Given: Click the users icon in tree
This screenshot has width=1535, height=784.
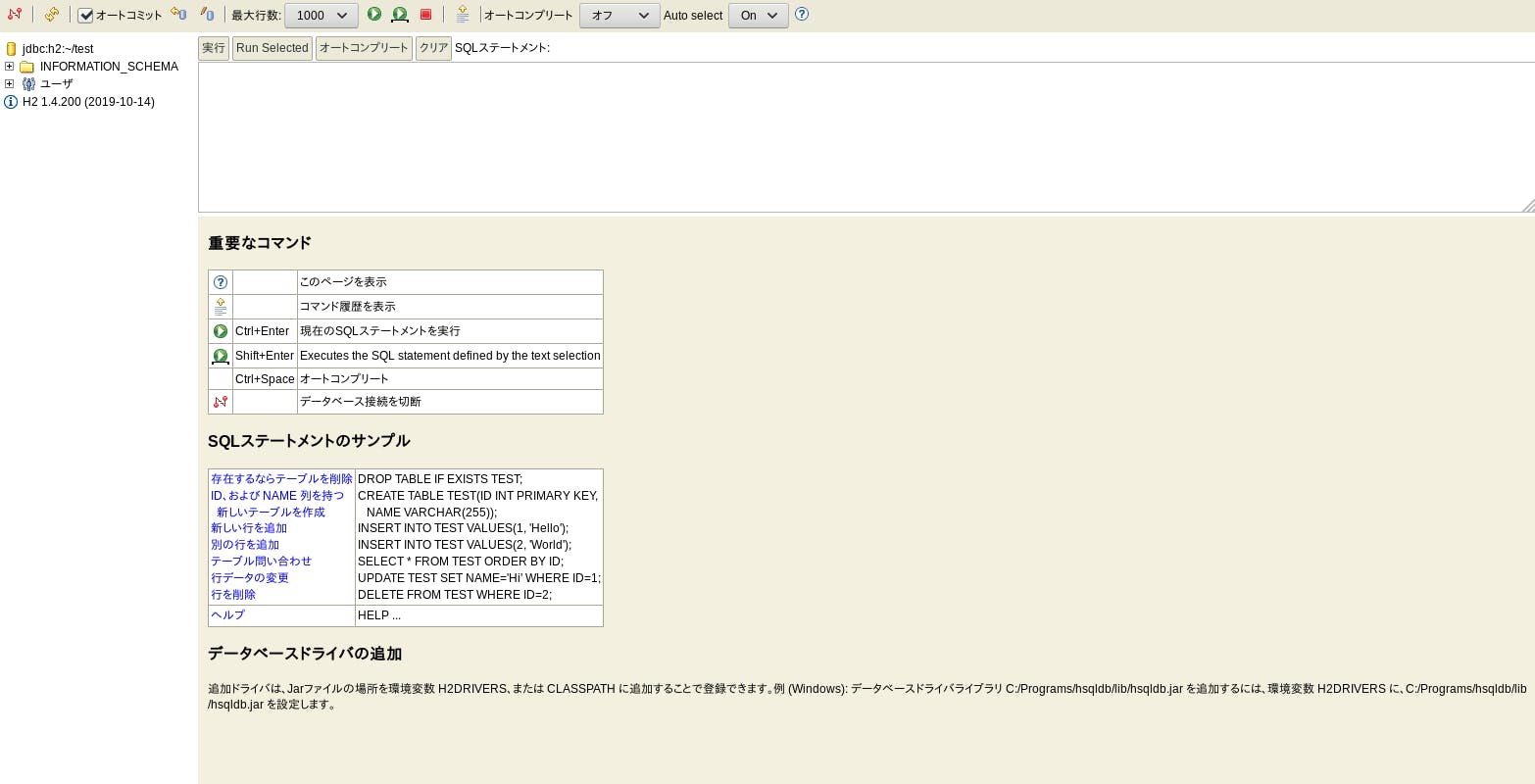Looking at the screenshot, I should [x=28, y=84].
